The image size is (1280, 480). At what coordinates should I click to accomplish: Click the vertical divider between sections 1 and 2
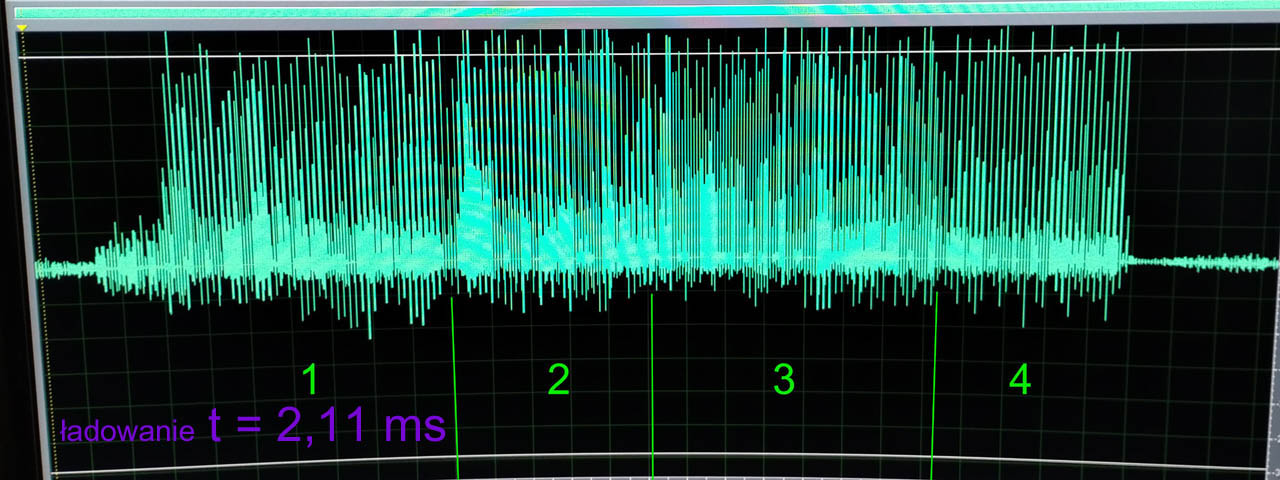click(x=455, y=380)
